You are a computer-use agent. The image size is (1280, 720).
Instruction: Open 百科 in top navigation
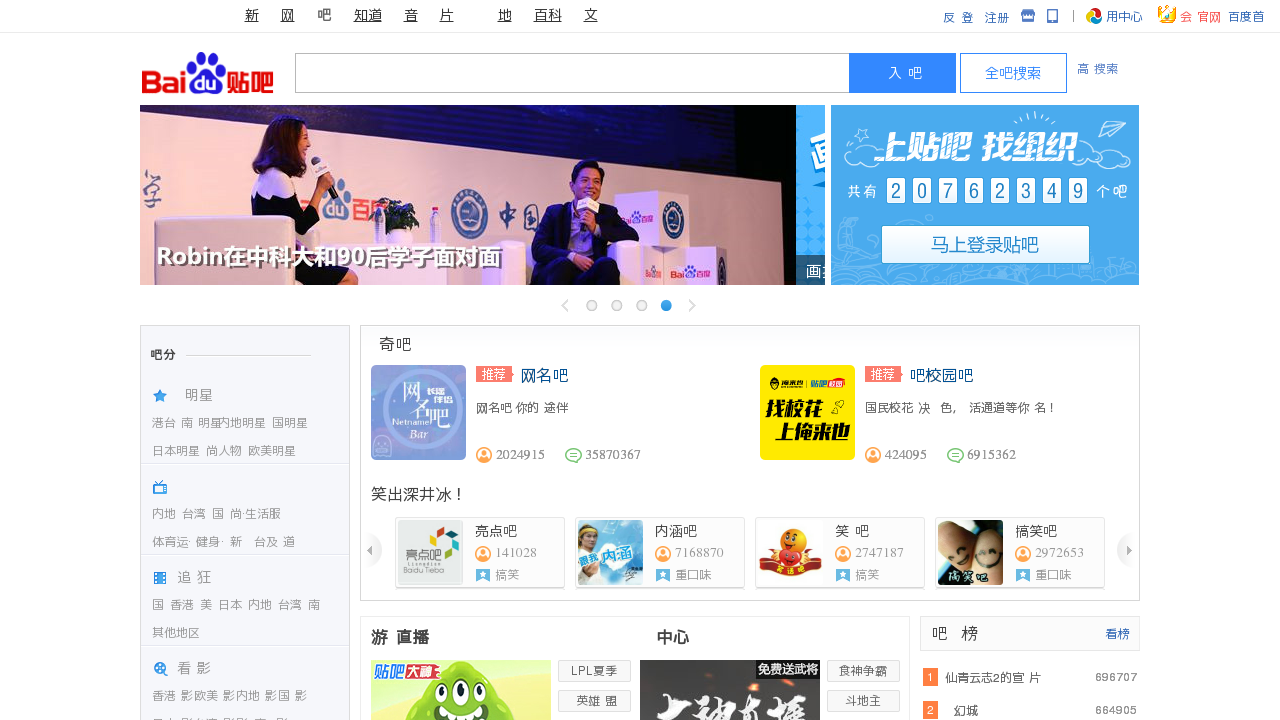(548, 15)
